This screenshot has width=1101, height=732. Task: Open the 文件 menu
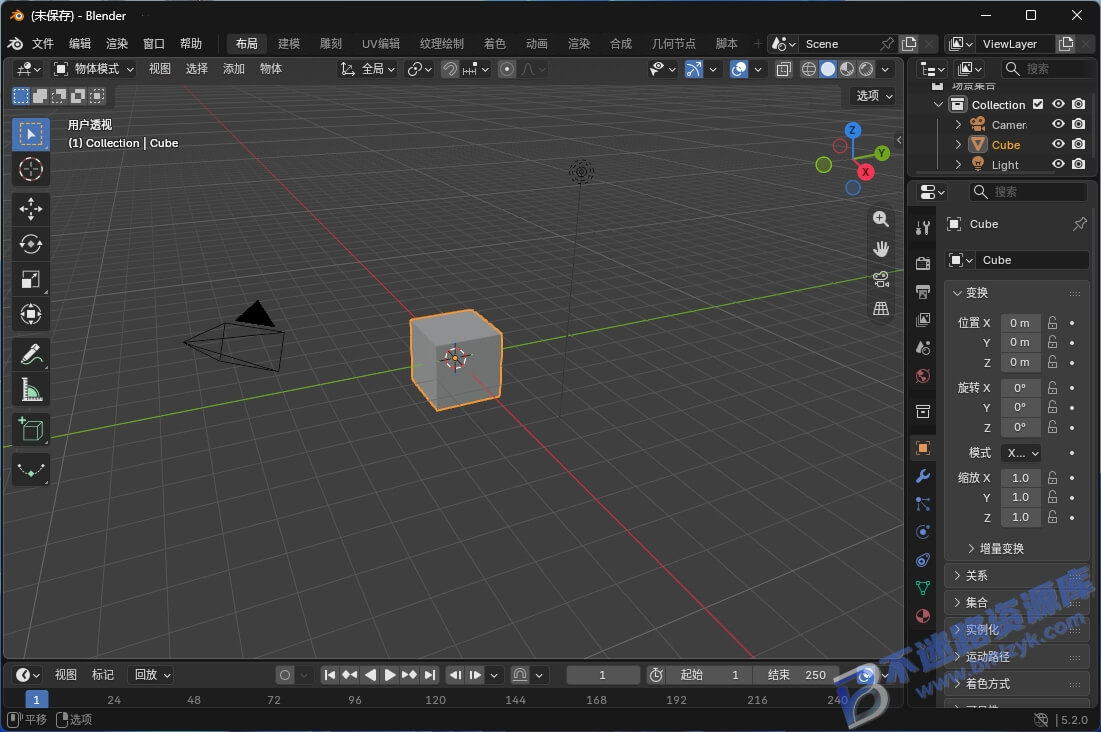pos(43,44)
